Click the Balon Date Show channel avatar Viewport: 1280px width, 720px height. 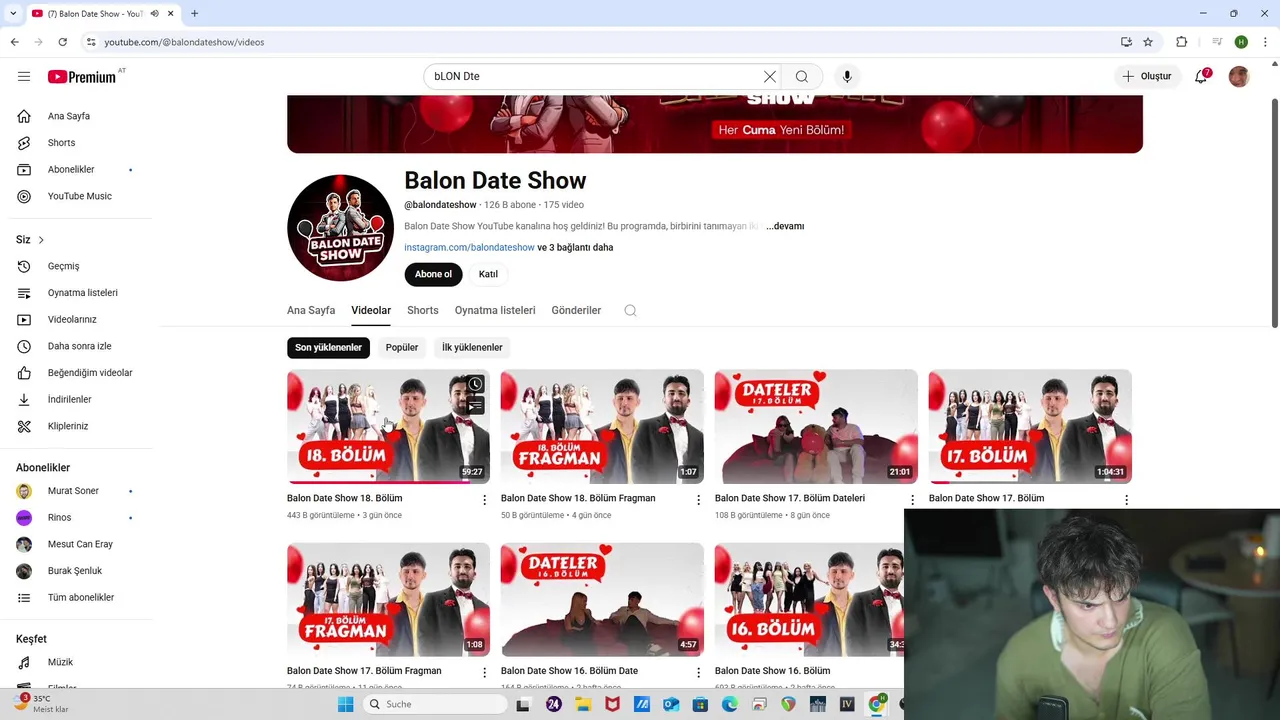click(x=340, y=228)
